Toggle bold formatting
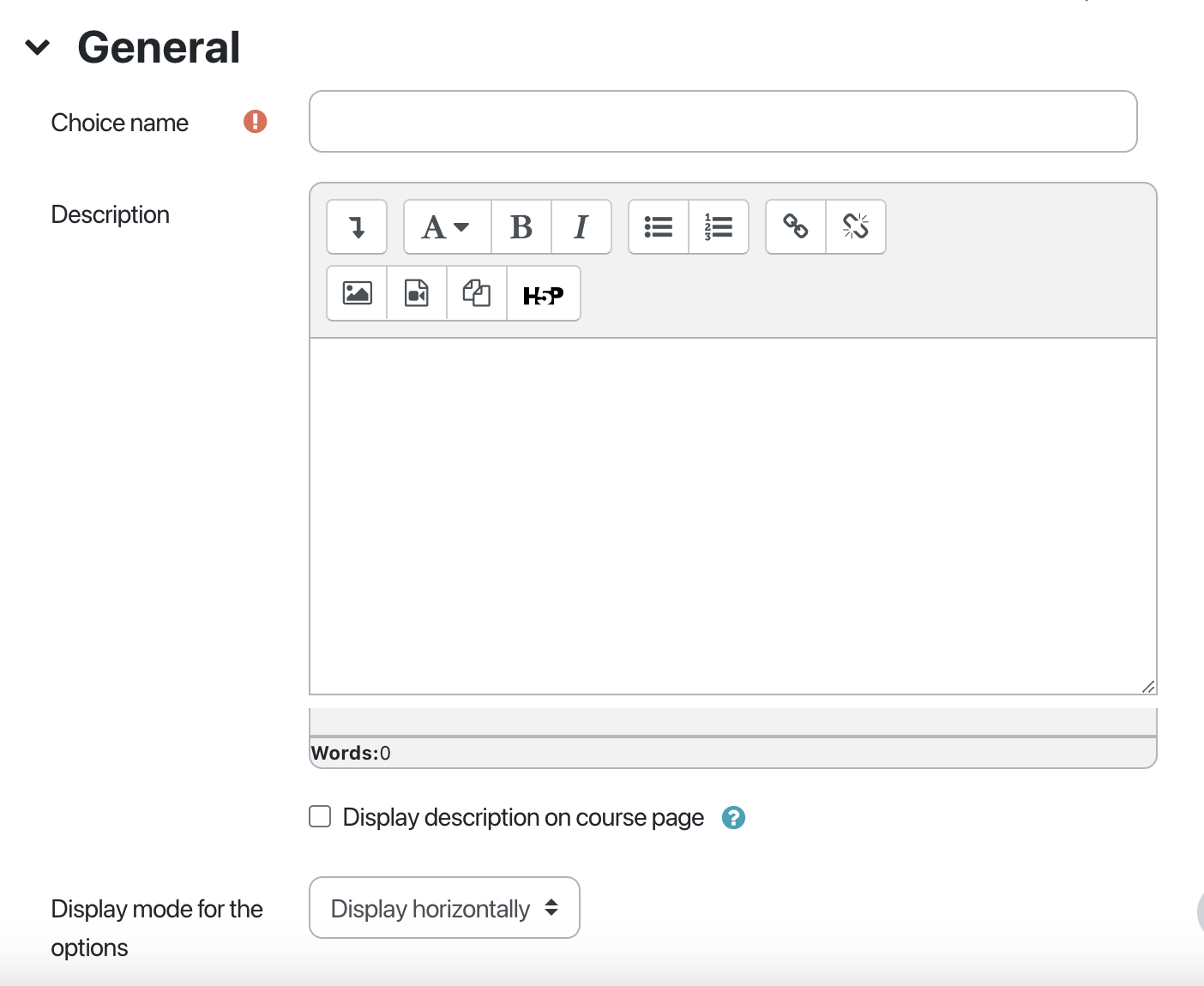Screen dimensions: 1204x986 pyautogui.click(x=521, y=227)
